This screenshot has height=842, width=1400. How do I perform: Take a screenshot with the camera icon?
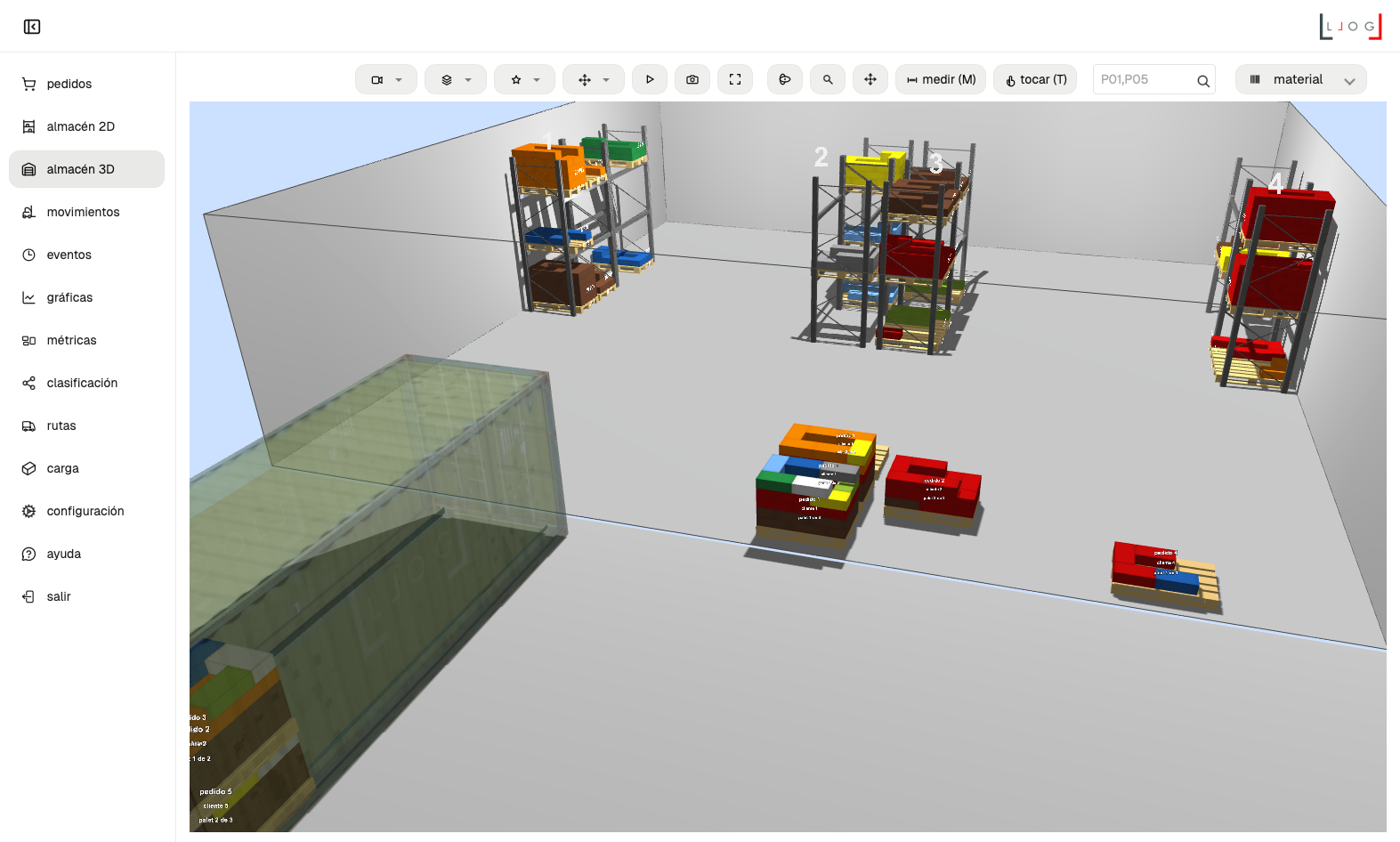click(x=692, y=79)
